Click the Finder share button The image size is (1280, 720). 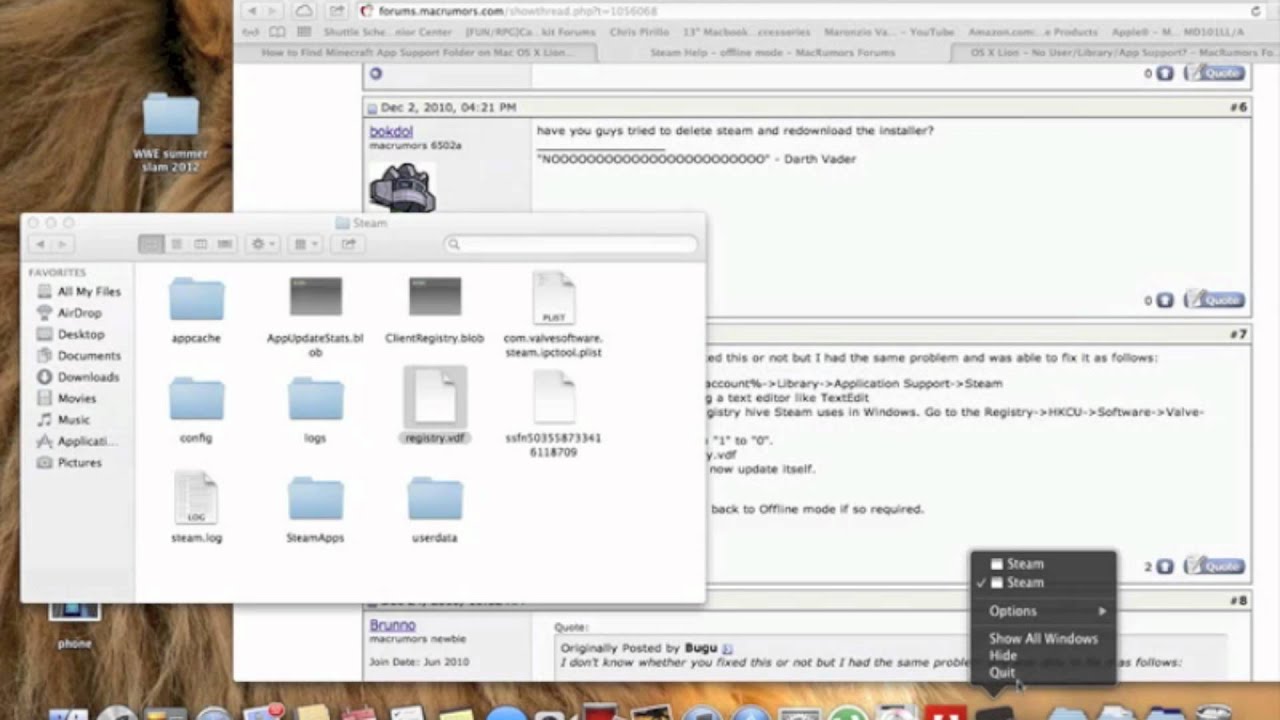click(347, 244)
